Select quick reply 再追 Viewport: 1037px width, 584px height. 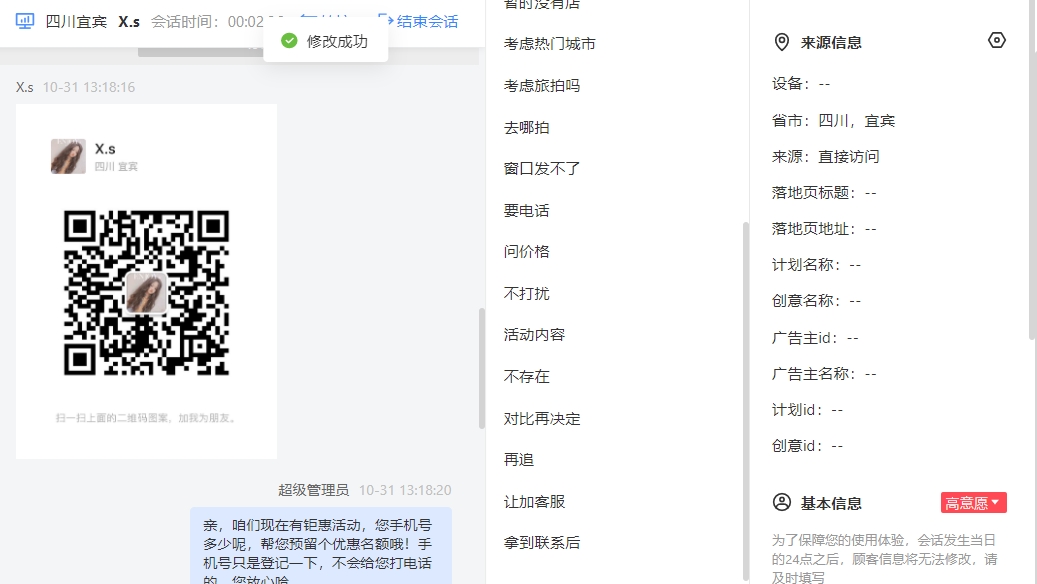tap(518, 460)
